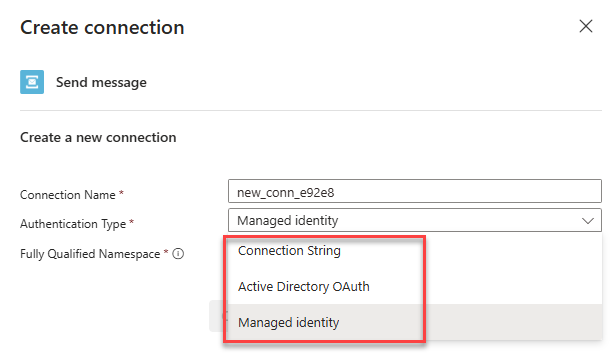Viewport: 616px width, 363px height.
Task: Edit the Connection Name field
Action: click(414, 191)
